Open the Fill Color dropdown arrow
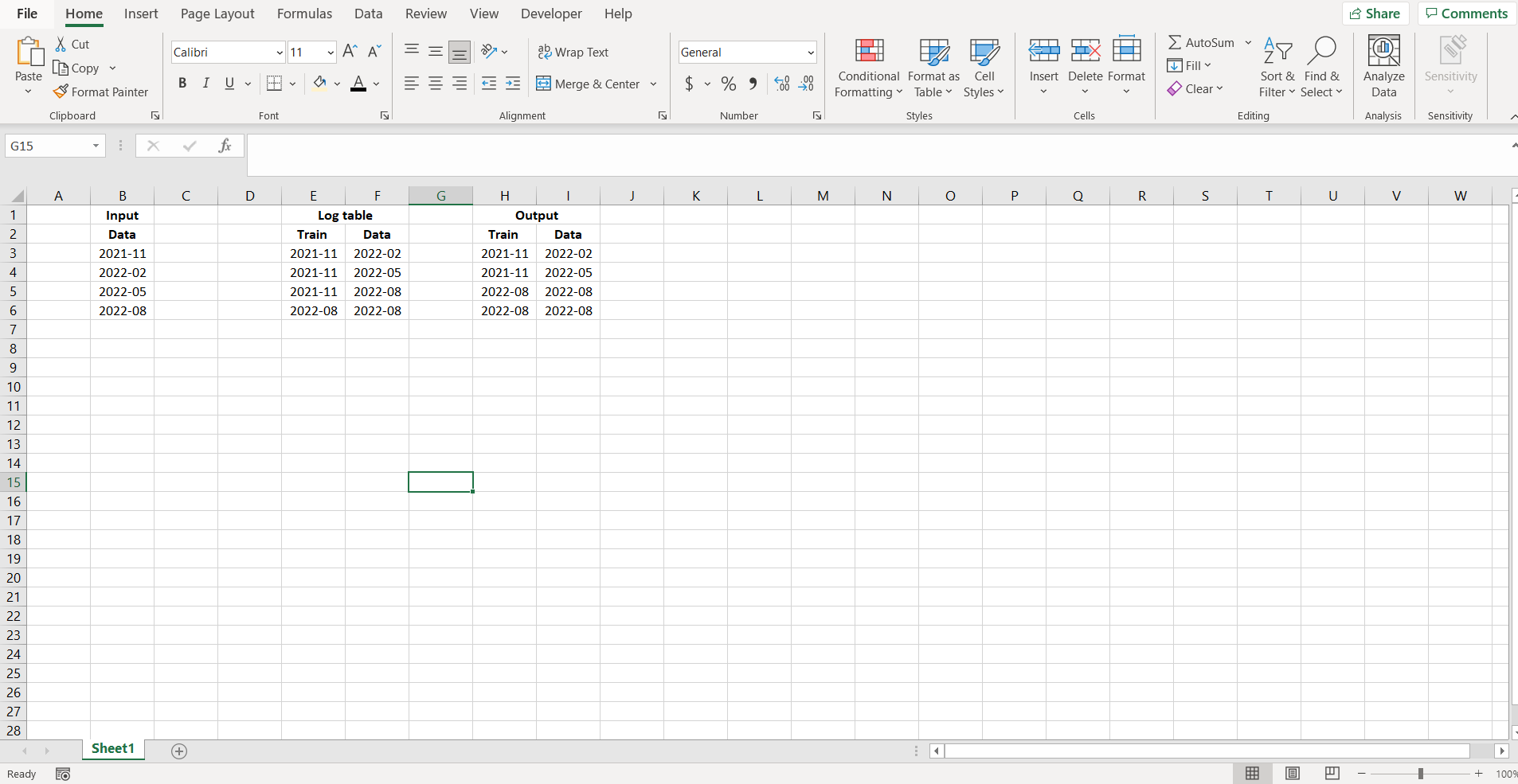Screen dimensions: 1518x784 point(337,84)
